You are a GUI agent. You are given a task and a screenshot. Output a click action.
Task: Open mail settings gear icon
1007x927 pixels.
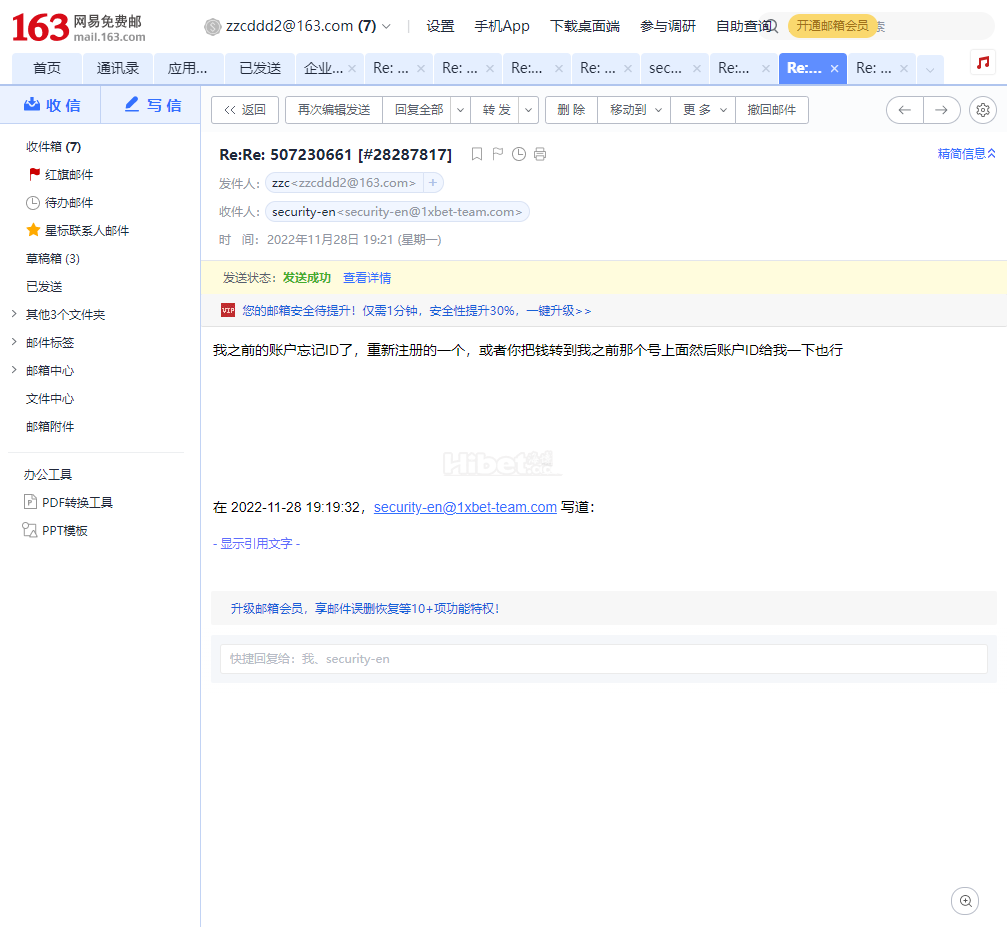[x=983, y=110]
